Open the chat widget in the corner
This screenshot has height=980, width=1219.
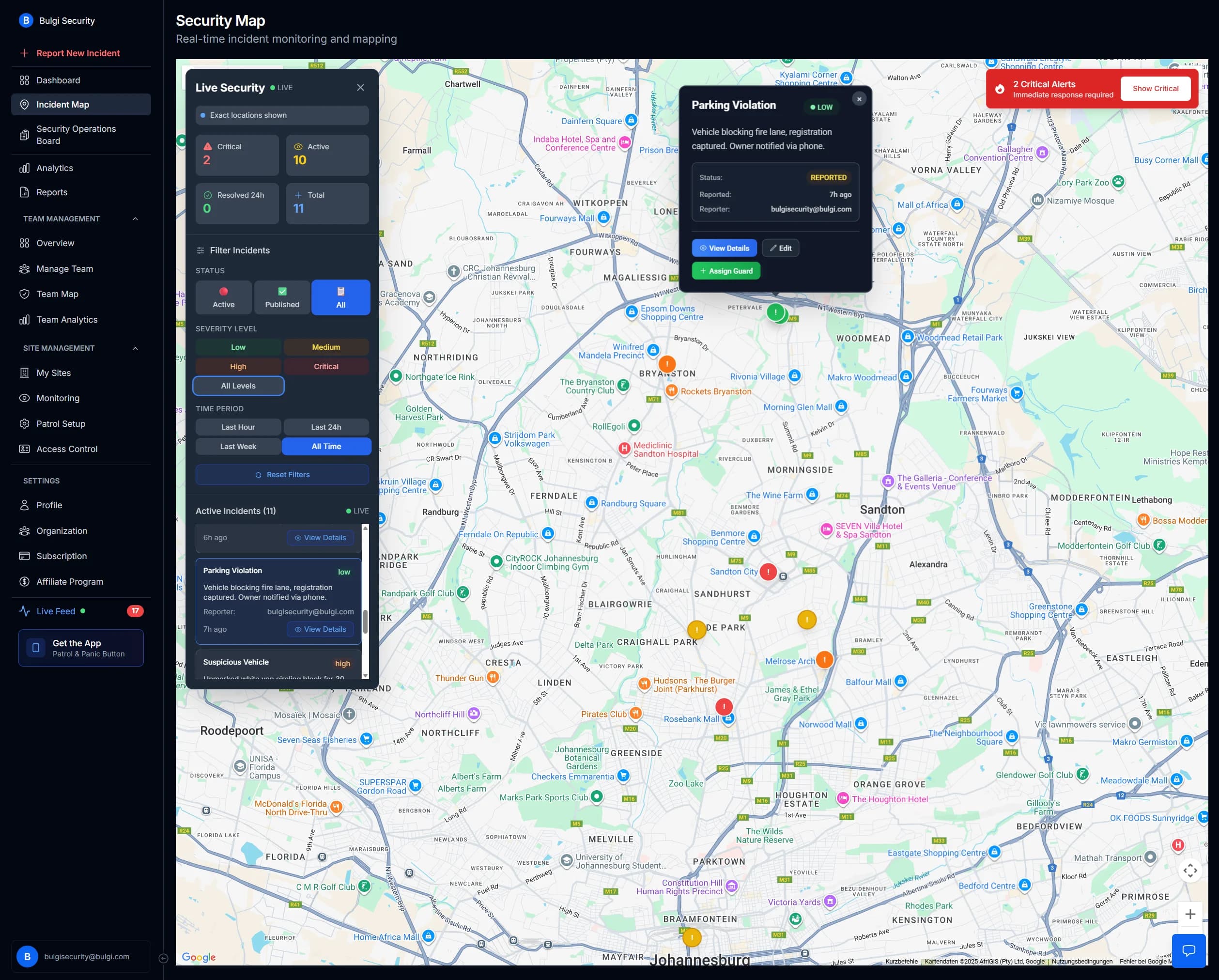tap(1189, 950)
